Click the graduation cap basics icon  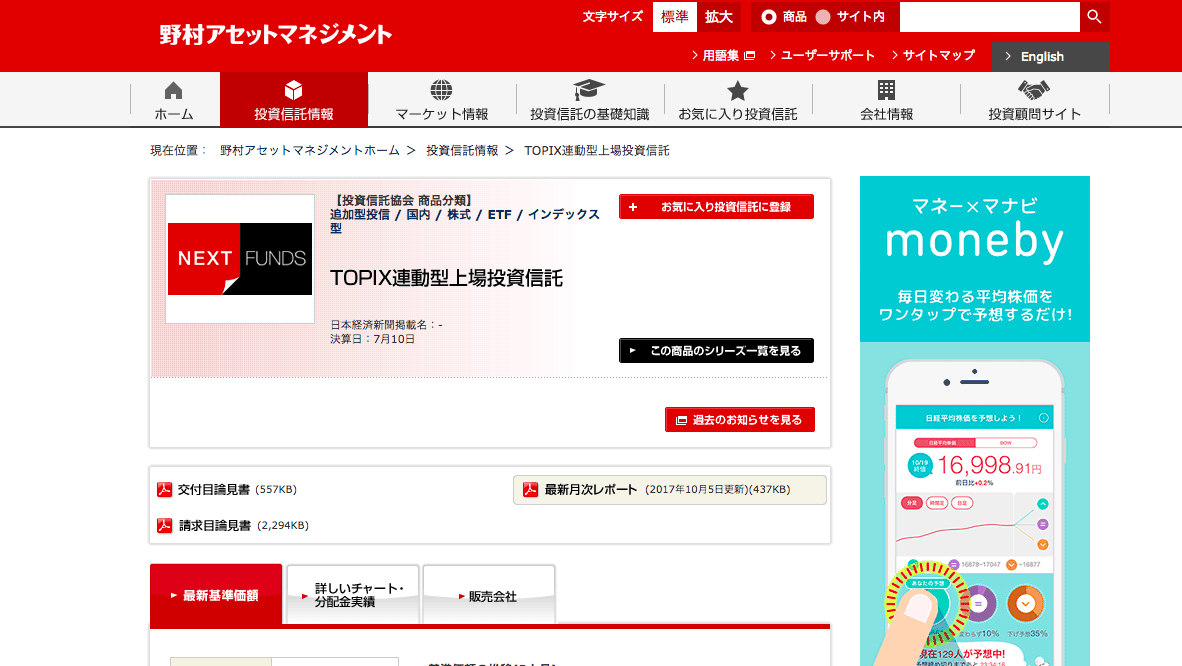589,91
